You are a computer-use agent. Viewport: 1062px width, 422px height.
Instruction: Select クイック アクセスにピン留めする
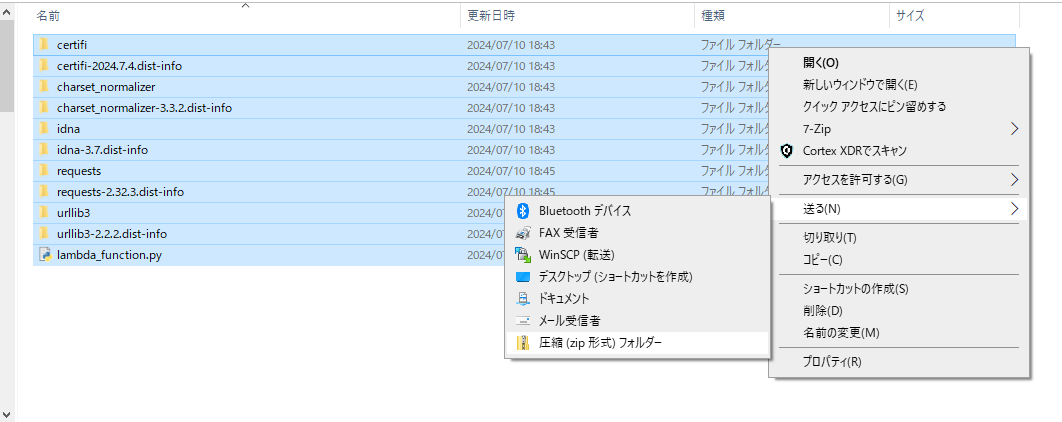coord(874,106)
